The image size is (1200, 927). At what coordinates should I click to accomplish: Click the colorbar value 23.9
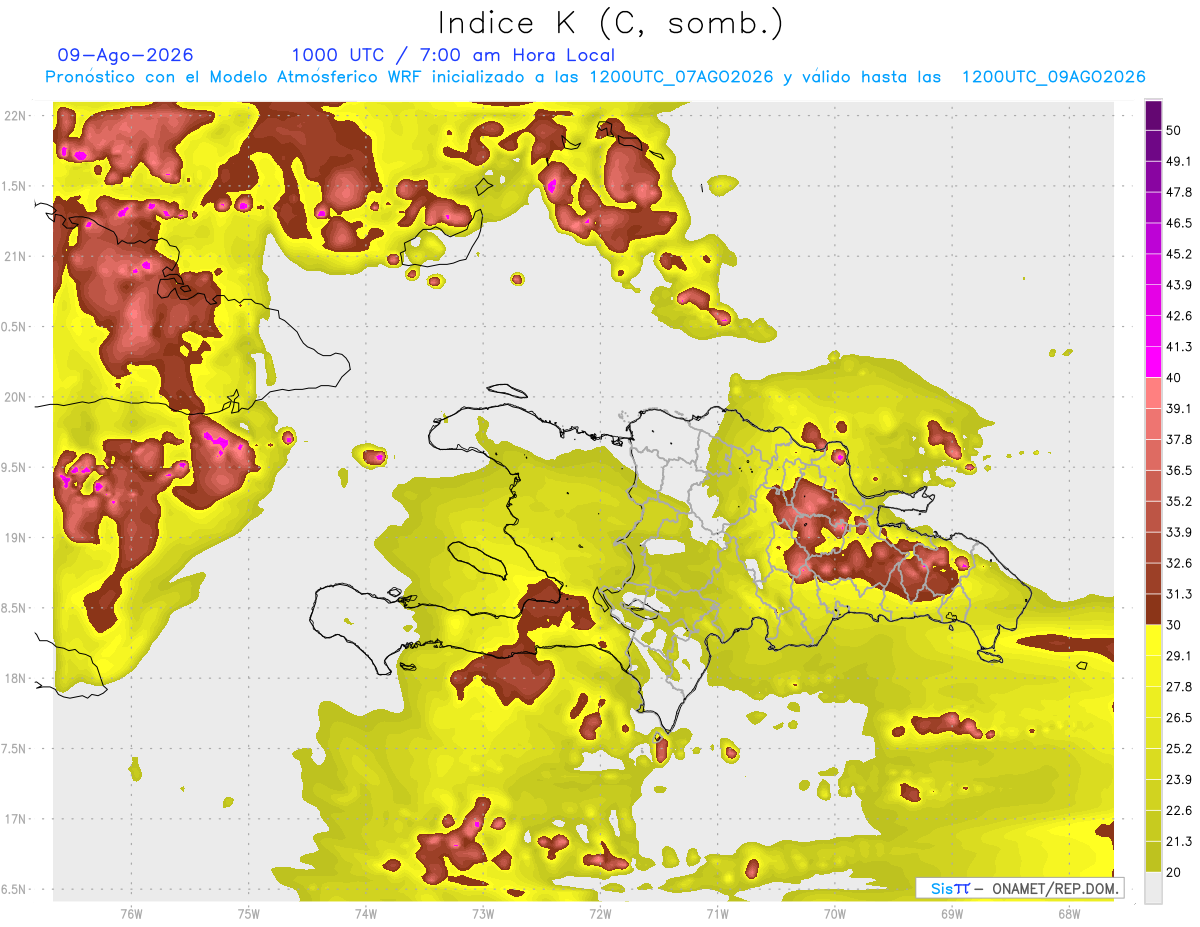pos(1179,779)
